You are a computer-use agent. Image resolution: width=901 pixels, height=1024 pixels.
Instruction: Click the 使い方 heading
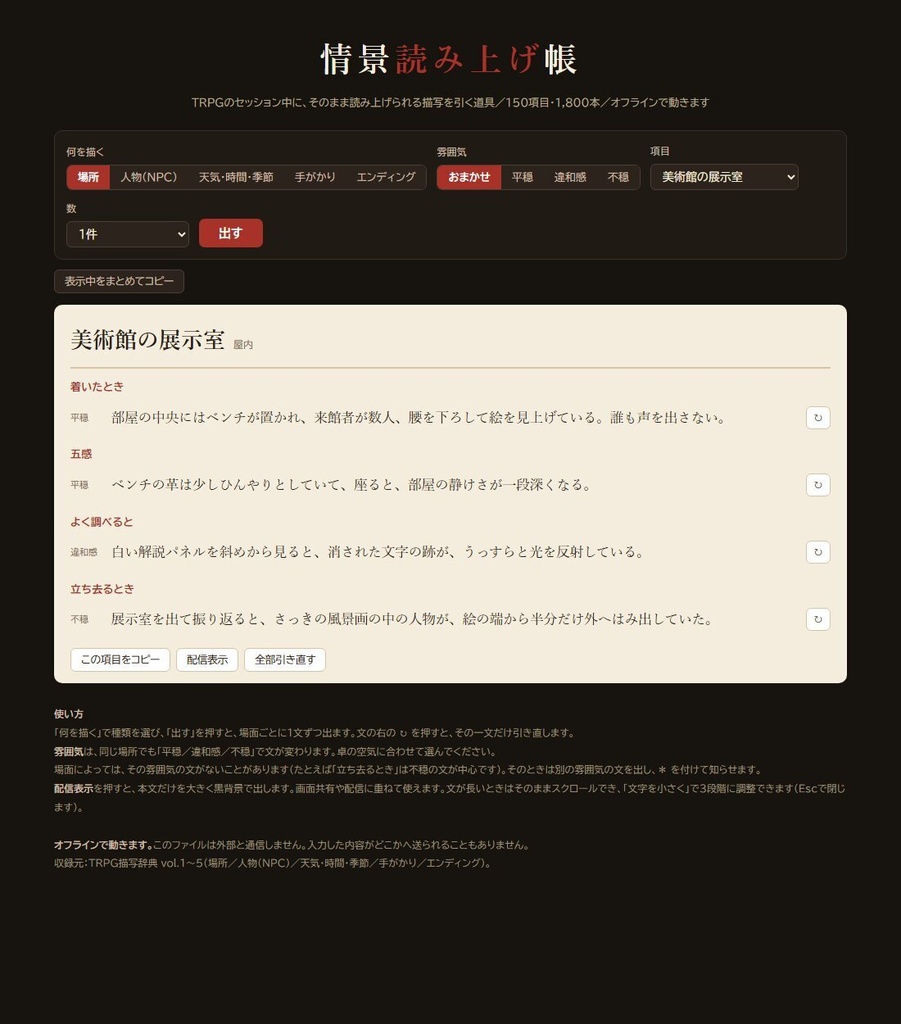(x=69, y=714)
